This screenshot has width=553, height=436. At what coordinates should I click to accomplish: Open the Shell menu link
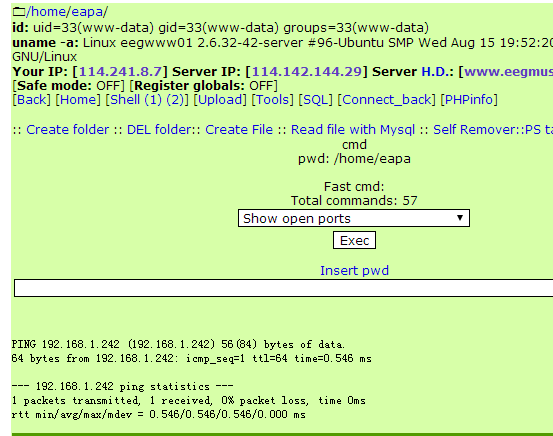tap(125, 100)
